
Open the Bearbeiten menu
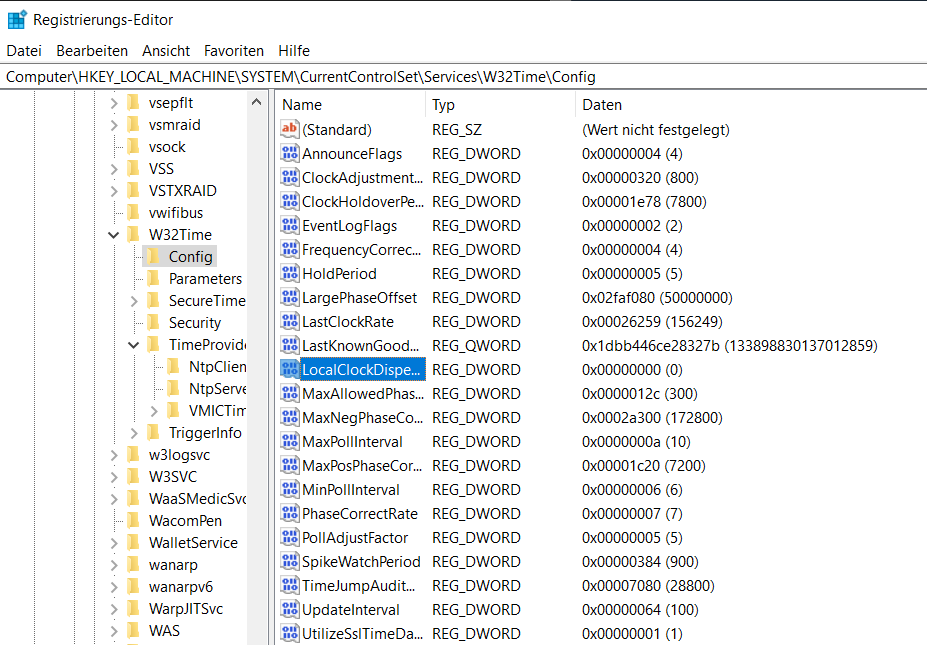click(92, 50)
